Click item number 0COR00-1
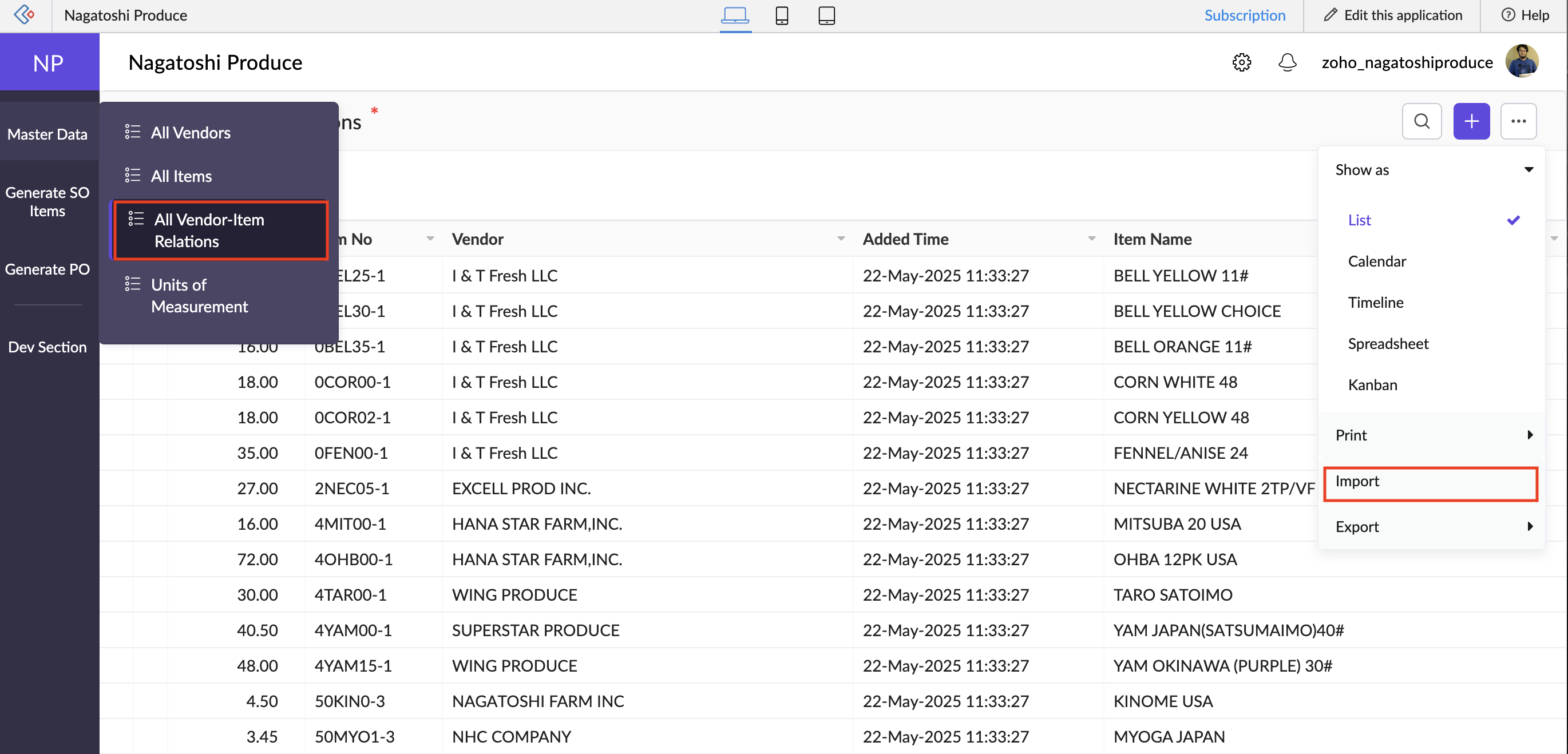Screen dimensions: 1568x754 (352, 382)
